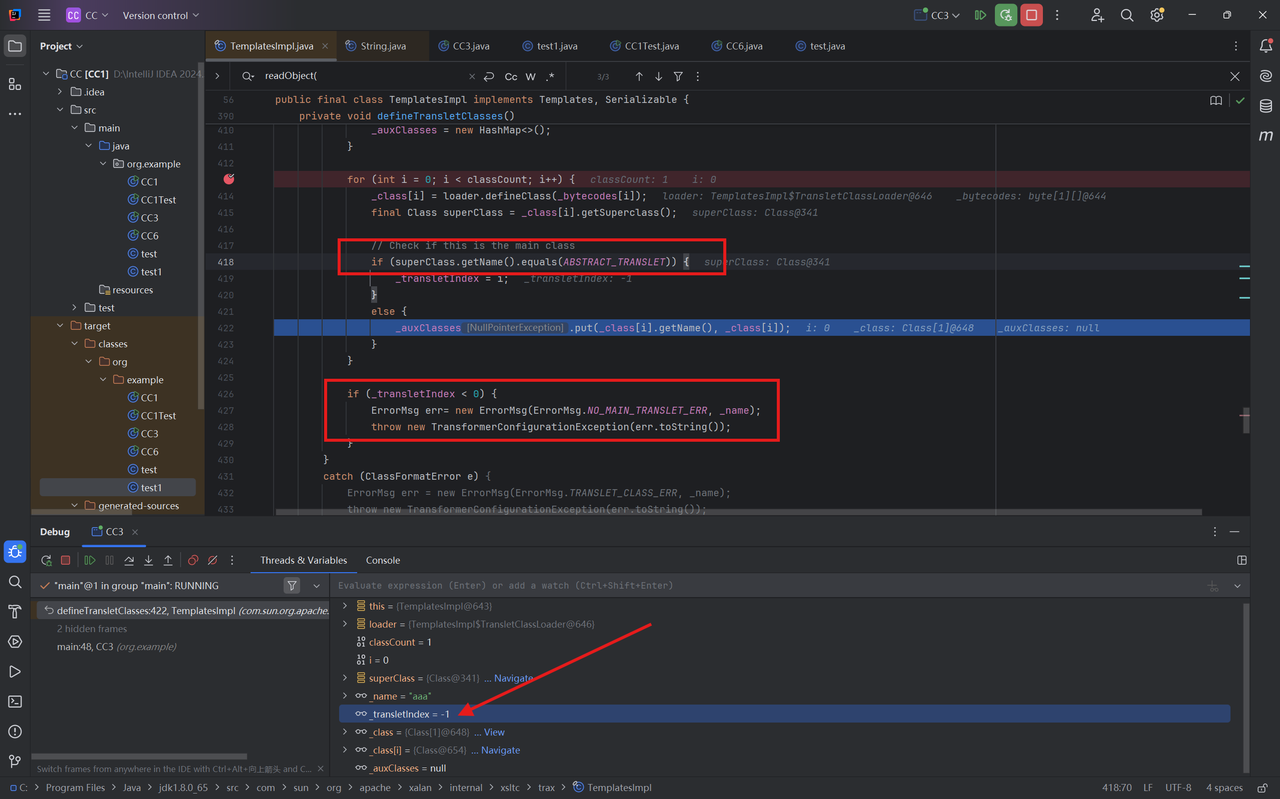The image size is (1280, 799).
Task: Click the Navigate link next to superClass
Action: click(x=514, y=678)
